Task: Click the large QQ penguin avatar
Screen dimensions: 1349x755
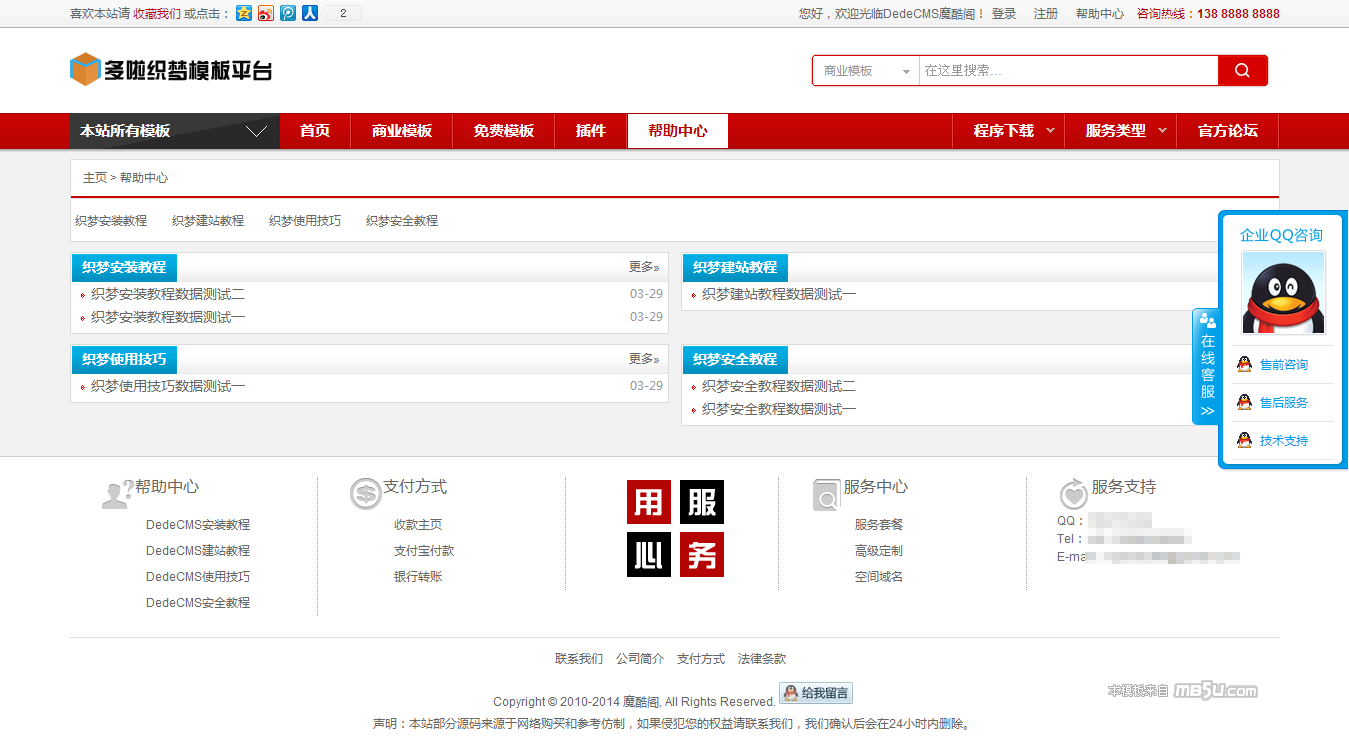Action: 1283,292
